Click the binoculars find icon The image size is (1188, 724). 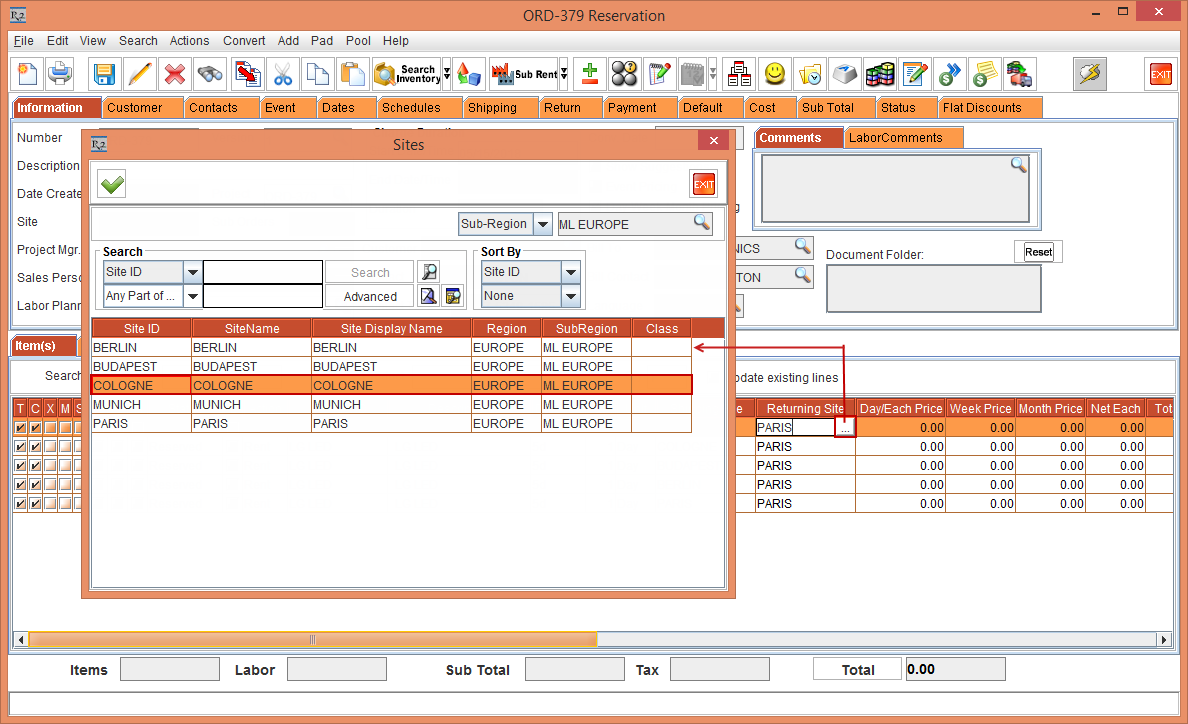click(210, 74)
